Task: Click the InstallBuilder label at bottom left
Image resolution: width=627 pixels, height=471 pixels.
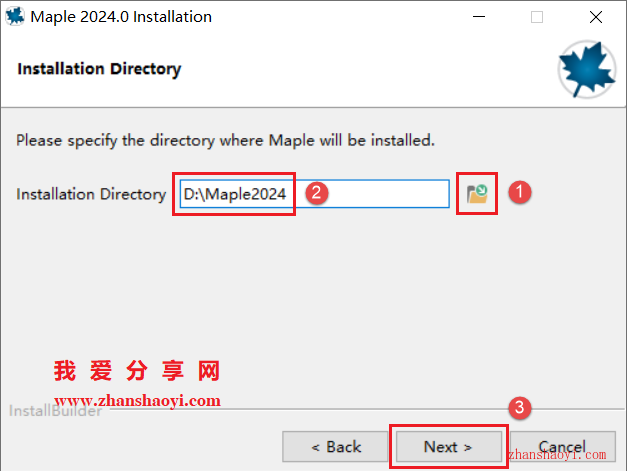Action: (55, 411)
